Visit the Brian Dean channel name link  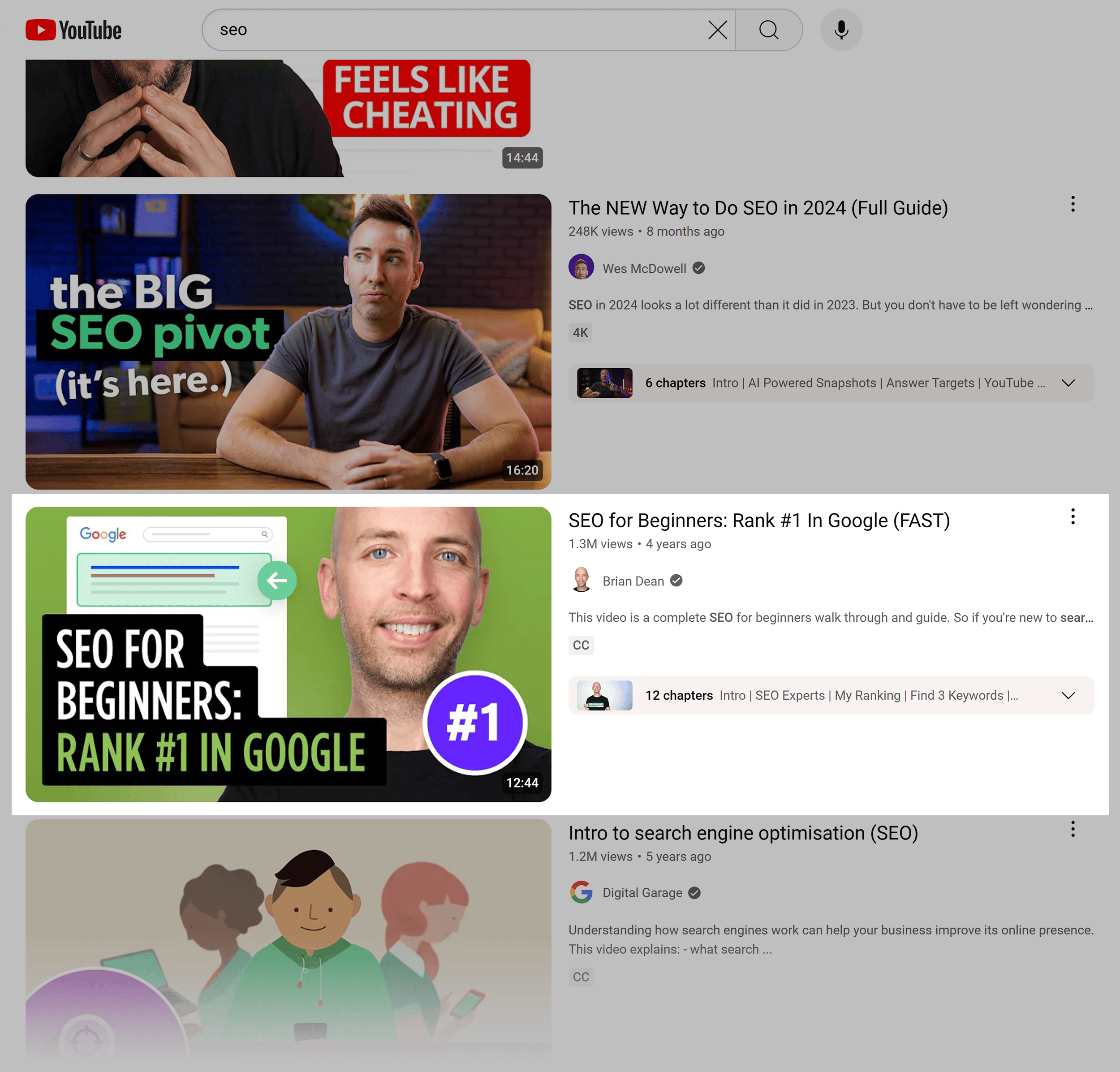(633, 581)
